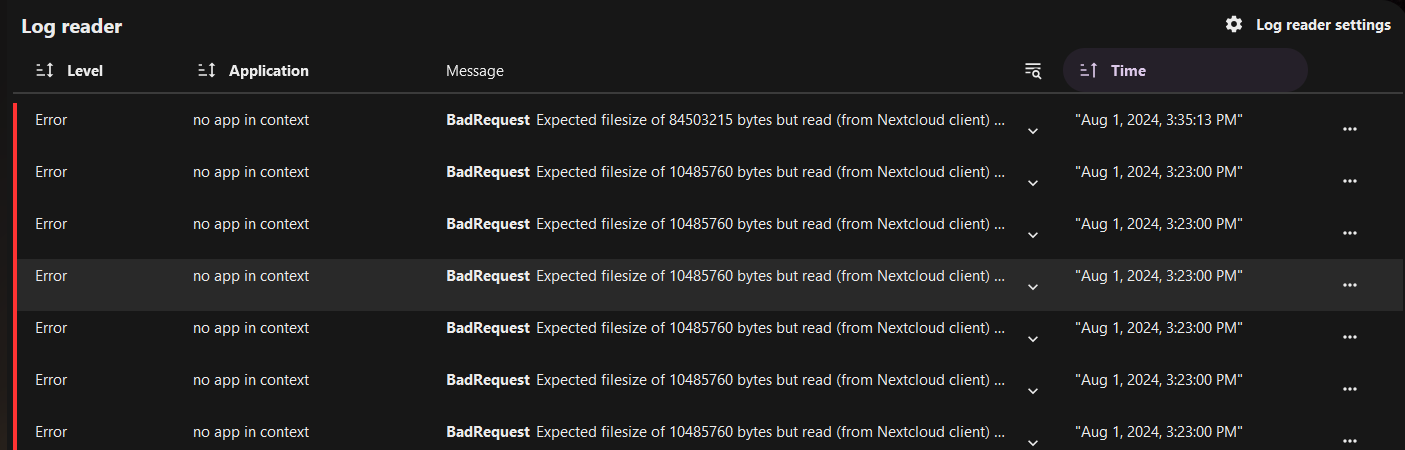This screenshot has height=450, width=1405.
Task: Open three-dot menu for second log row
Action: click(x=1349, y=181)
